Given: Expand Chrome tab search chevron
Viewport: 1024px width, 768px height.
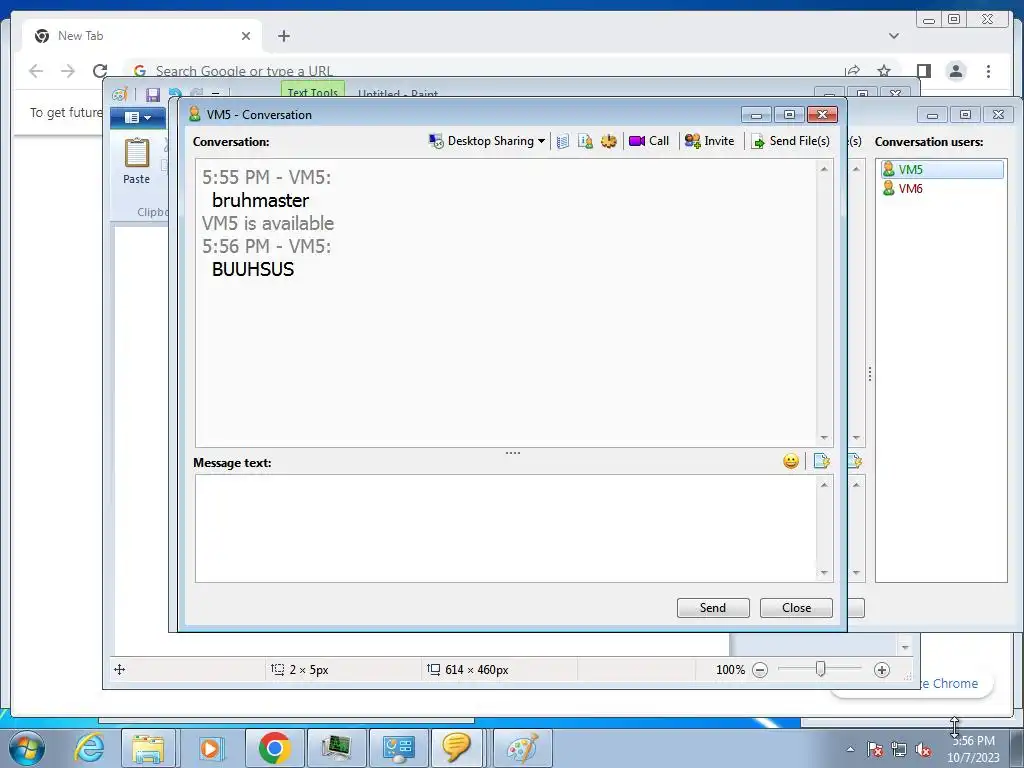Looking at the screenshot, I should coord(894,36).
